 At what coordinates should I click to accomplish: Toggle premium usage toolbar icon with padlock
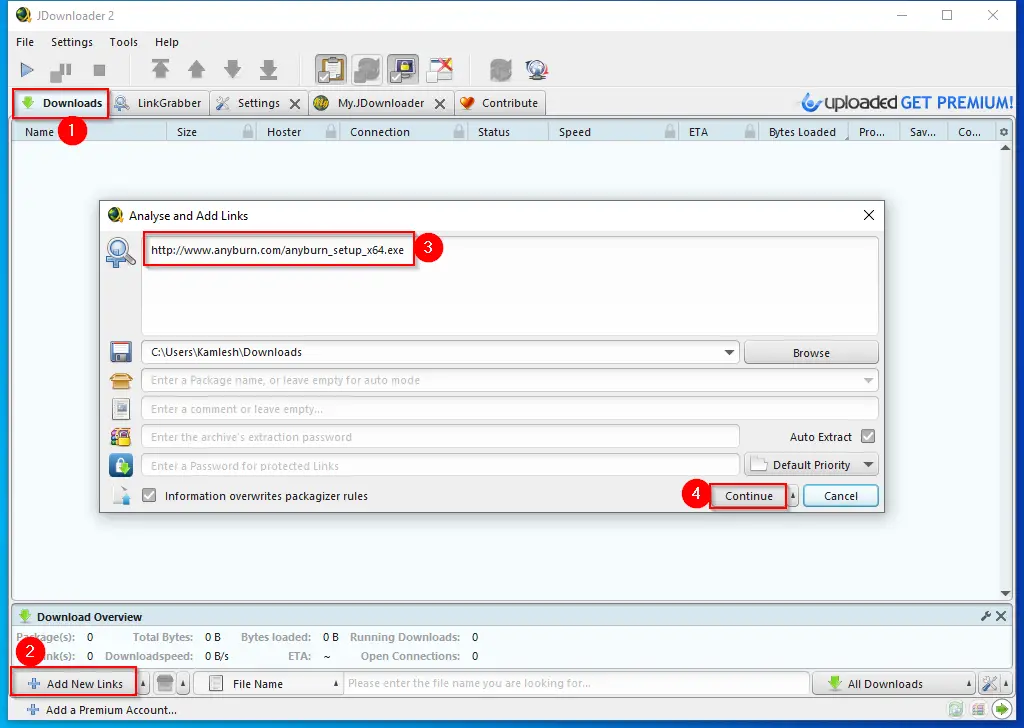[403, 69]
